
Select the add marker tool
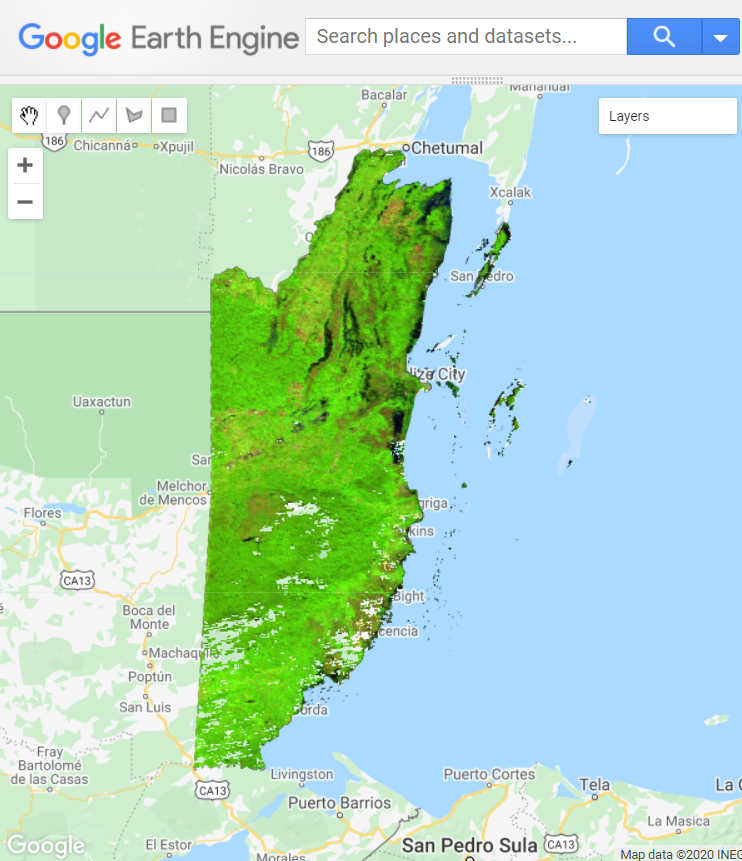click(x=64, y=116)
